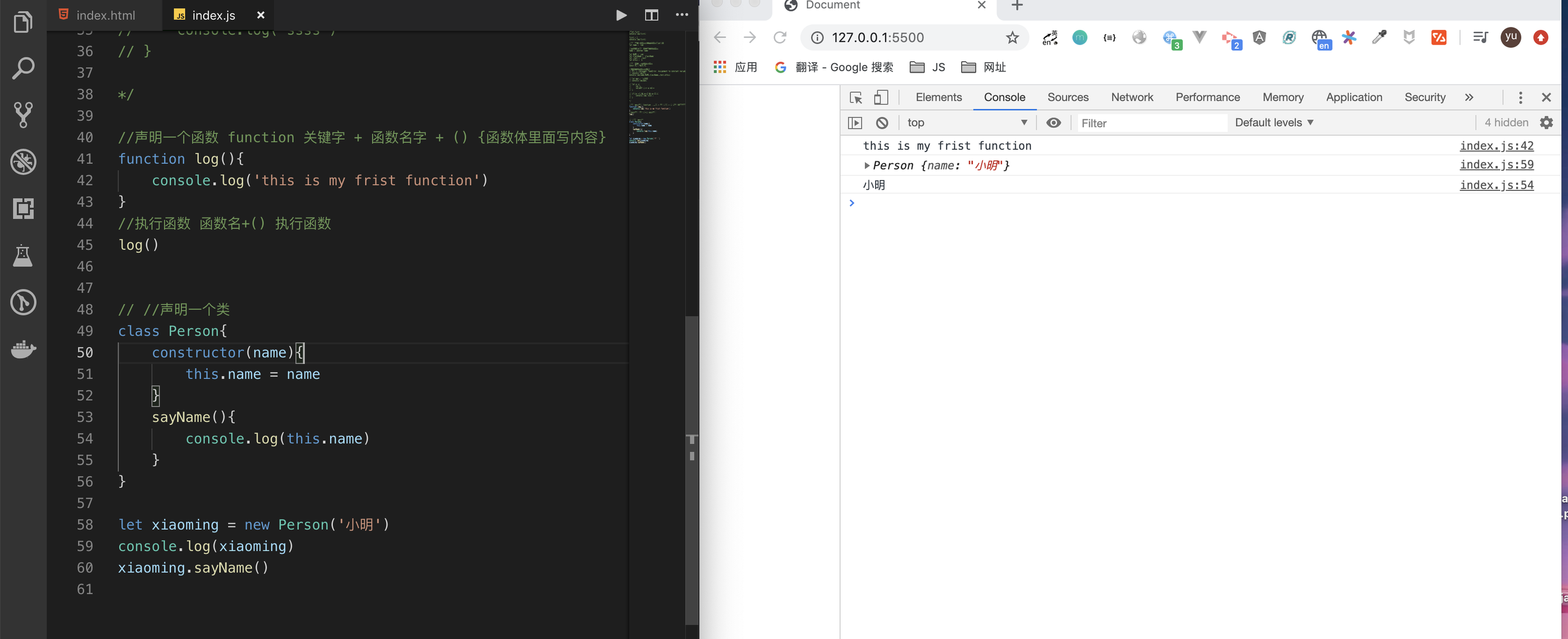The width and height of the screenshot is (1568, 639).
Task: Open the Default levels dropdown
Action: [1273, 123]
